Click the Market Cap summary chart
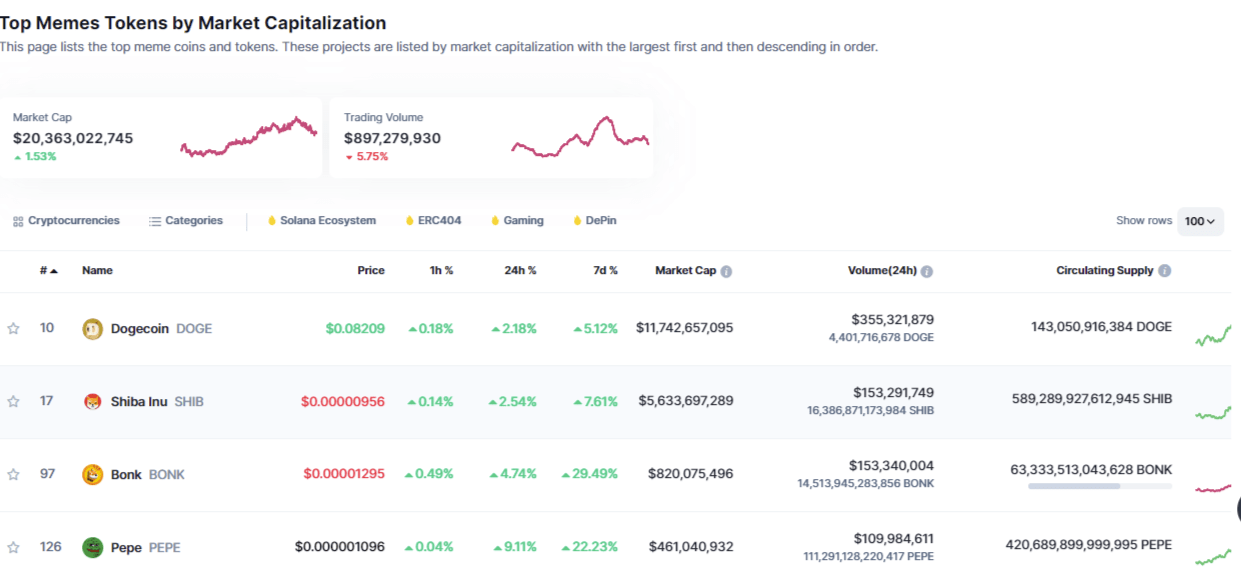The width and height of the screenshot is (1241, 574). coord(249,138)
